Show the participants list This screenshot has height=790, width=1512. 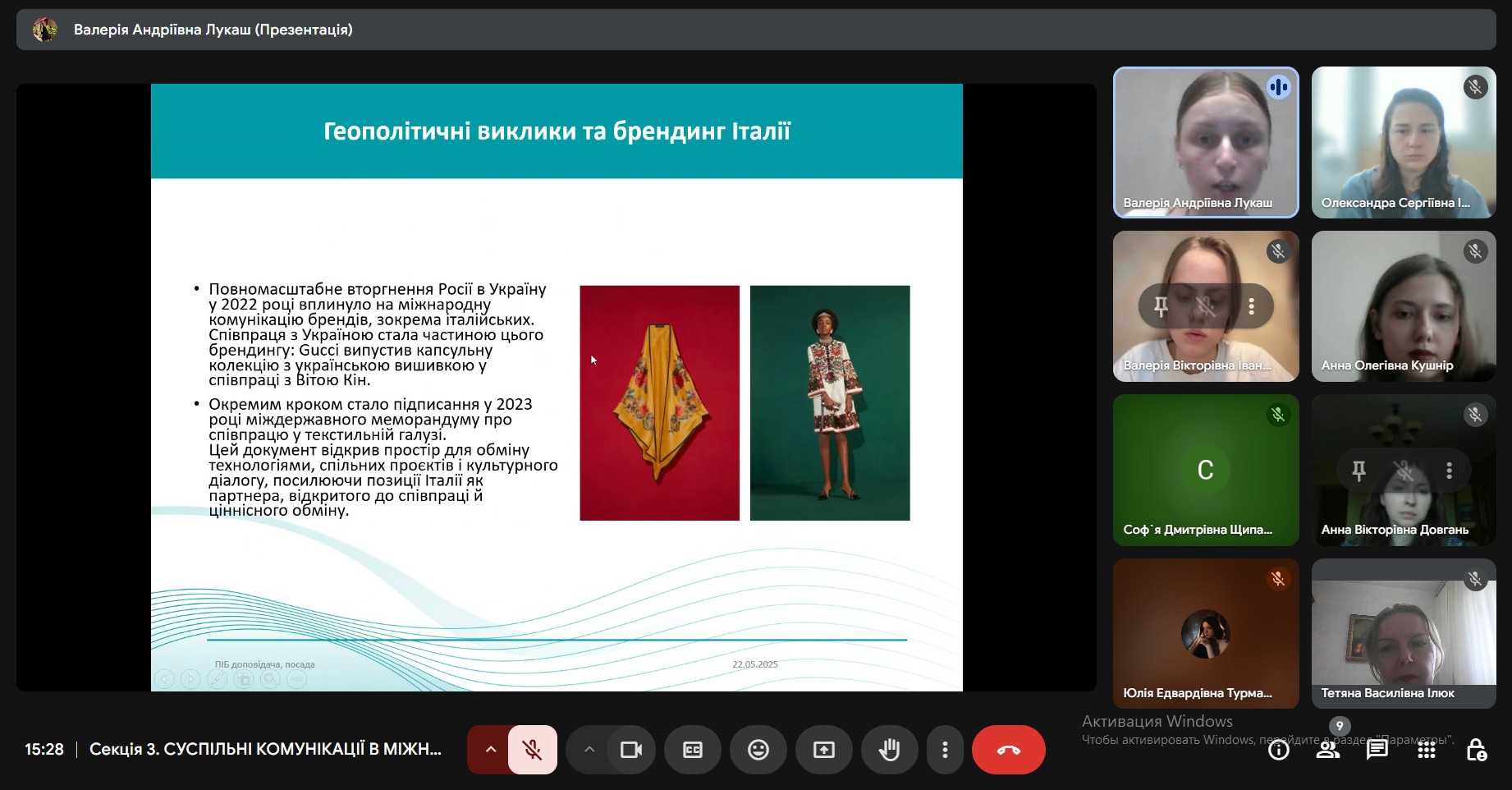pyautogui.click(x=1327, y=750)
